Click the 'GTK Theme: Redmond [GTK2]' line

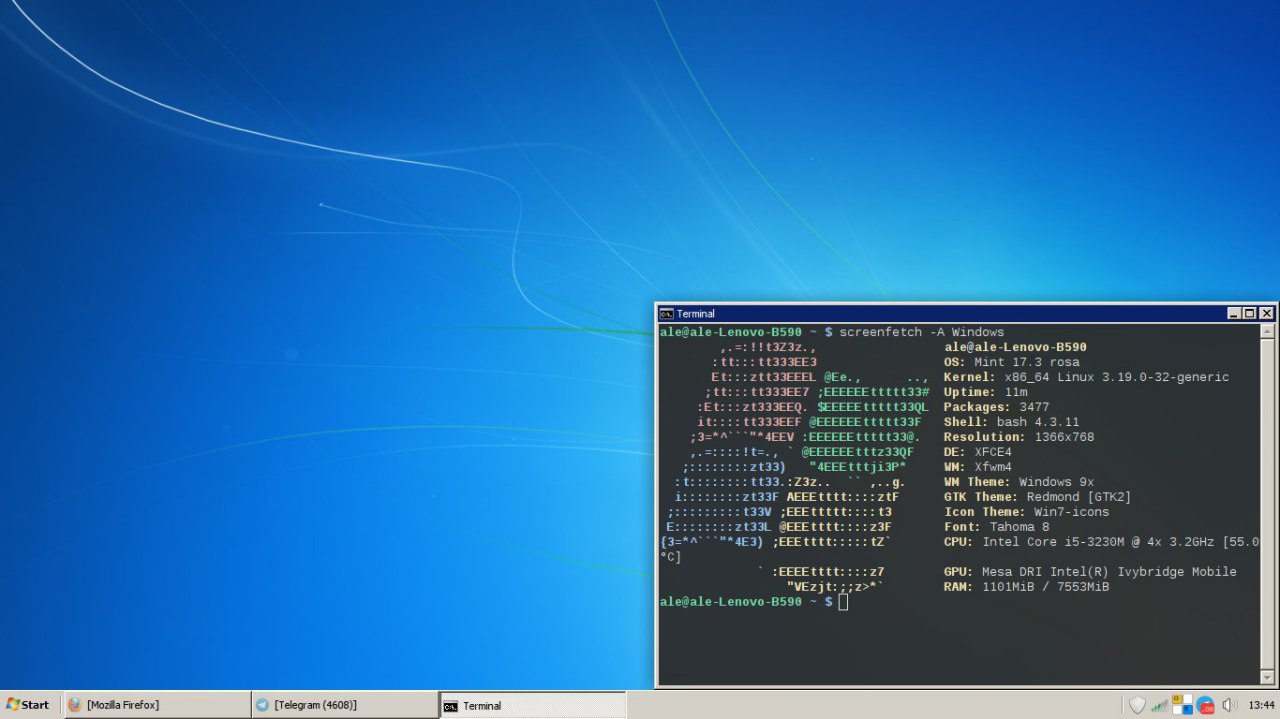(1038, 497)
